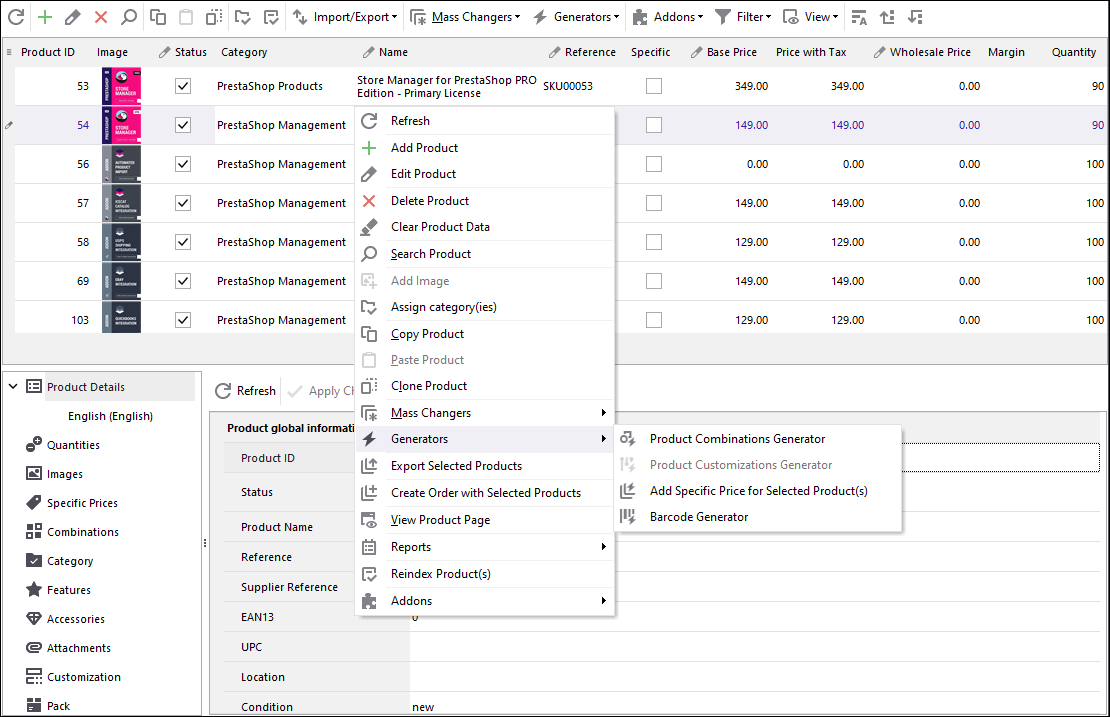
Task: Open Addons toolbar dropdown
Action: [x=668, y=17]
